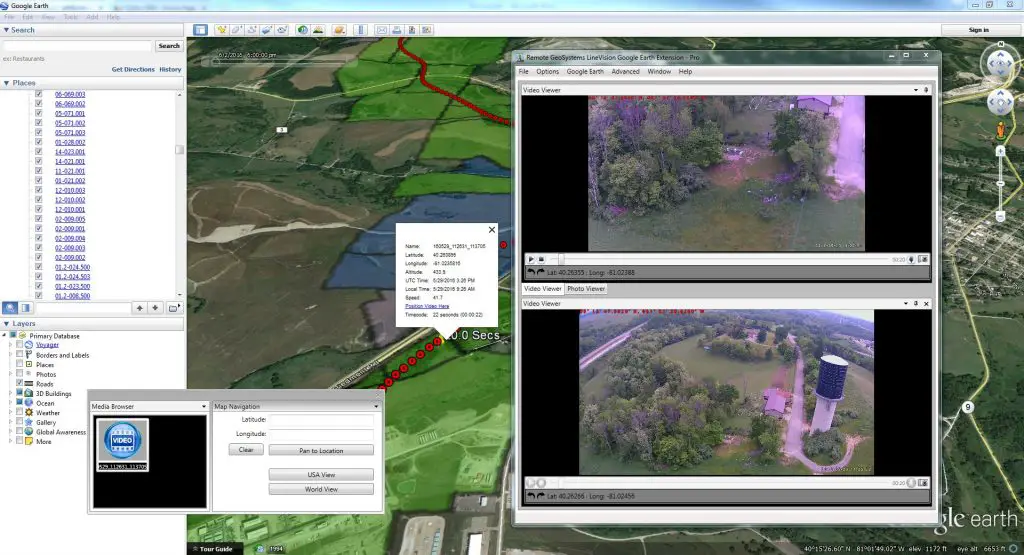Click the back arrow beside Lat 40.26266

[531, 496]
